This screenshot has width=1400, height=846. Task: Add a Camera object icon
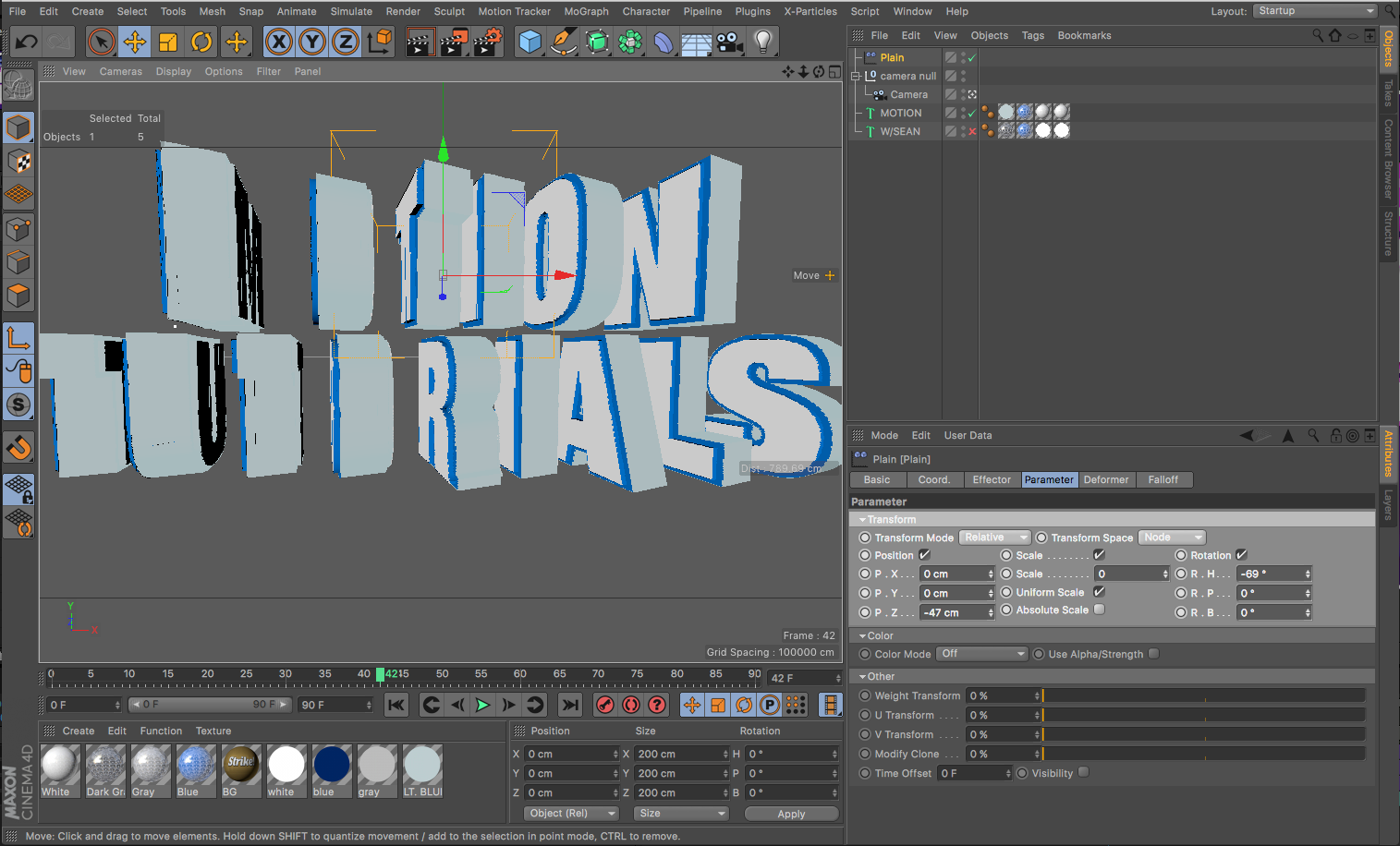click(730, 42)
